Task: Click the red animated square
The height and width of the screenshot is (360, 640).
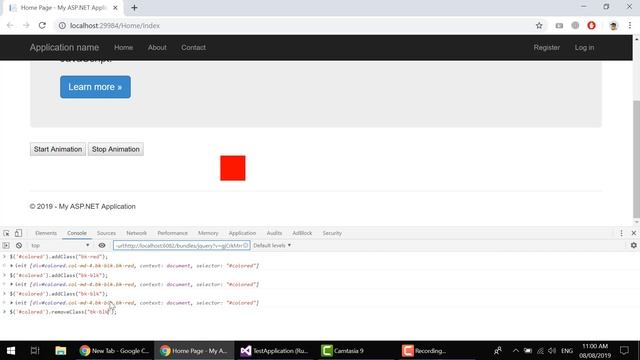Action: [x=233, y=168]
